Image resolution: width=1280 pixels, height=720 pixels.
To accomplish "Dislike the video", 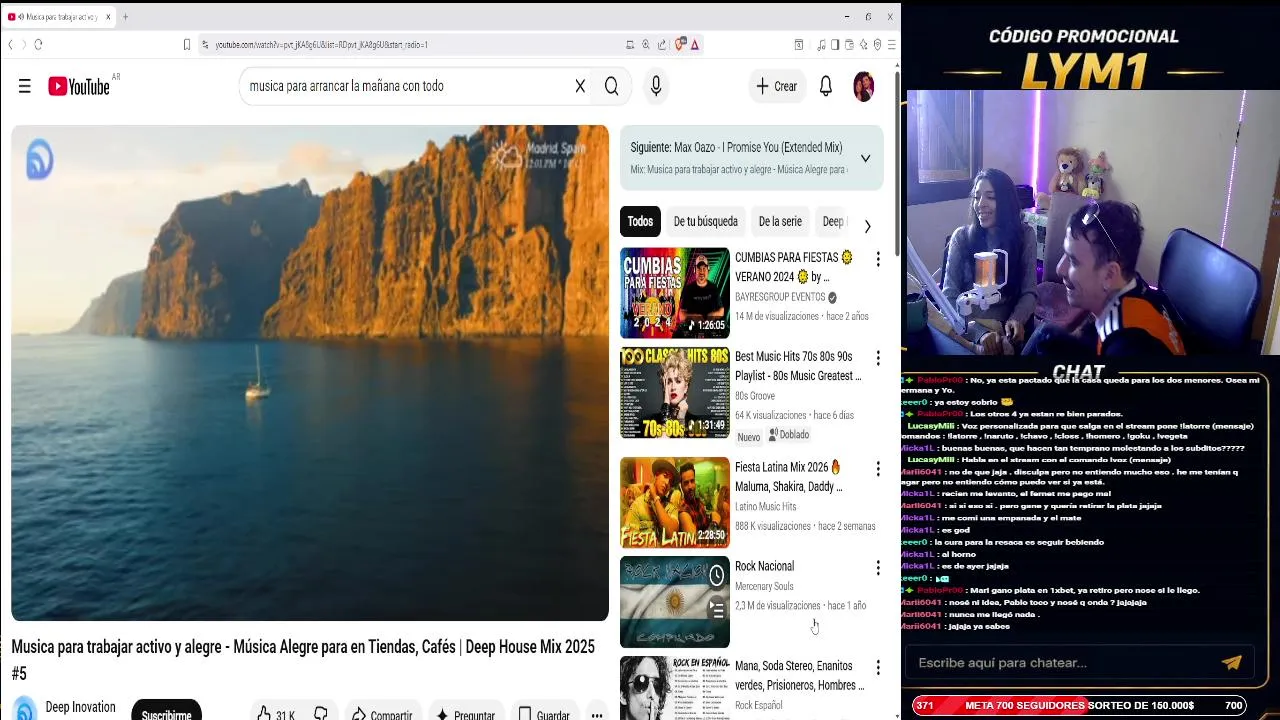I will tap(321, 714).
